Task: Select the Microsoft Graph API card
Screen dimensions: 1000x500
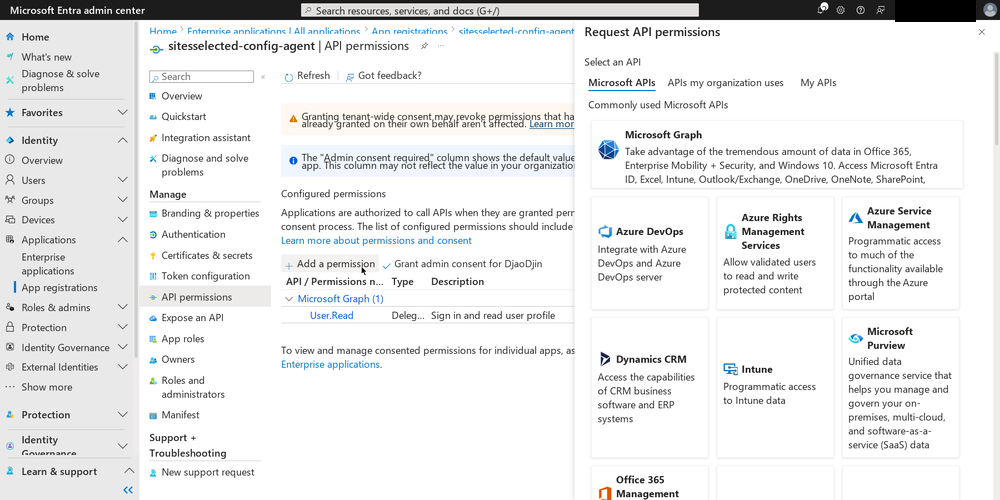Action: pyautogui.click(x=777, y=154)
